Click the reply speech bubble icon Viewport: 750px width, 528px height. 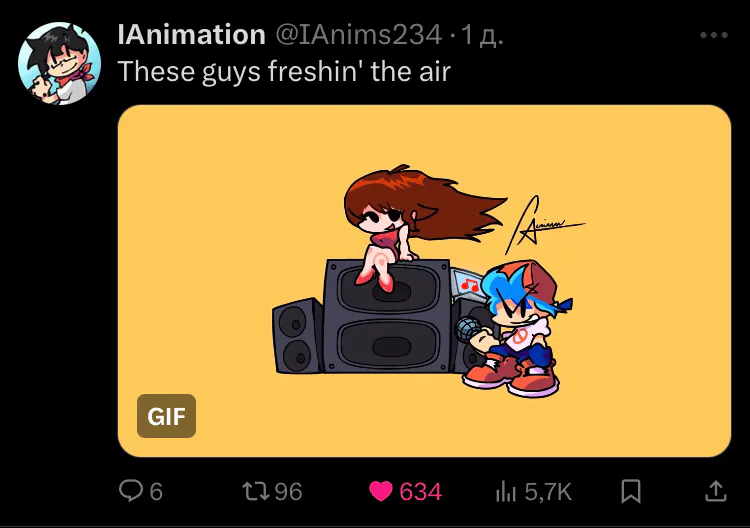click(131, 491)
